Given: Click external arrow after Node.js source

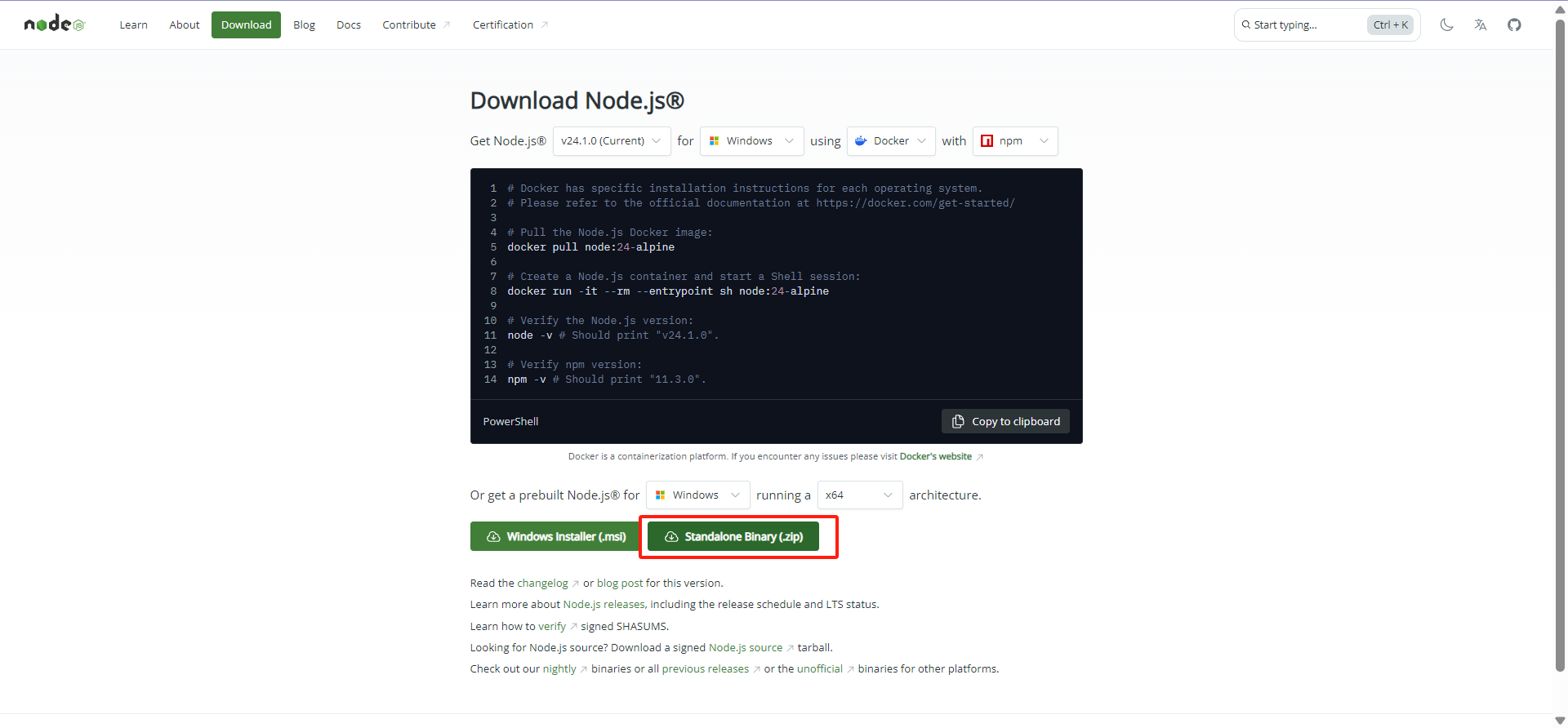Looking at the screenshot, I should (790, 648).
